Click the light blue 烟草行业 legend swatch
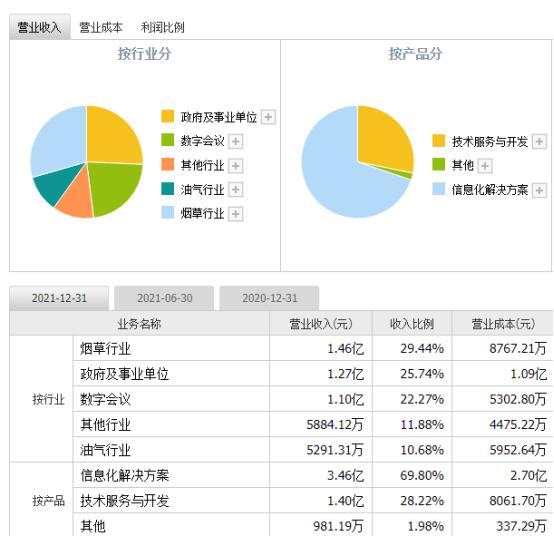Screen dimensions: 554x537 point(167,212)
